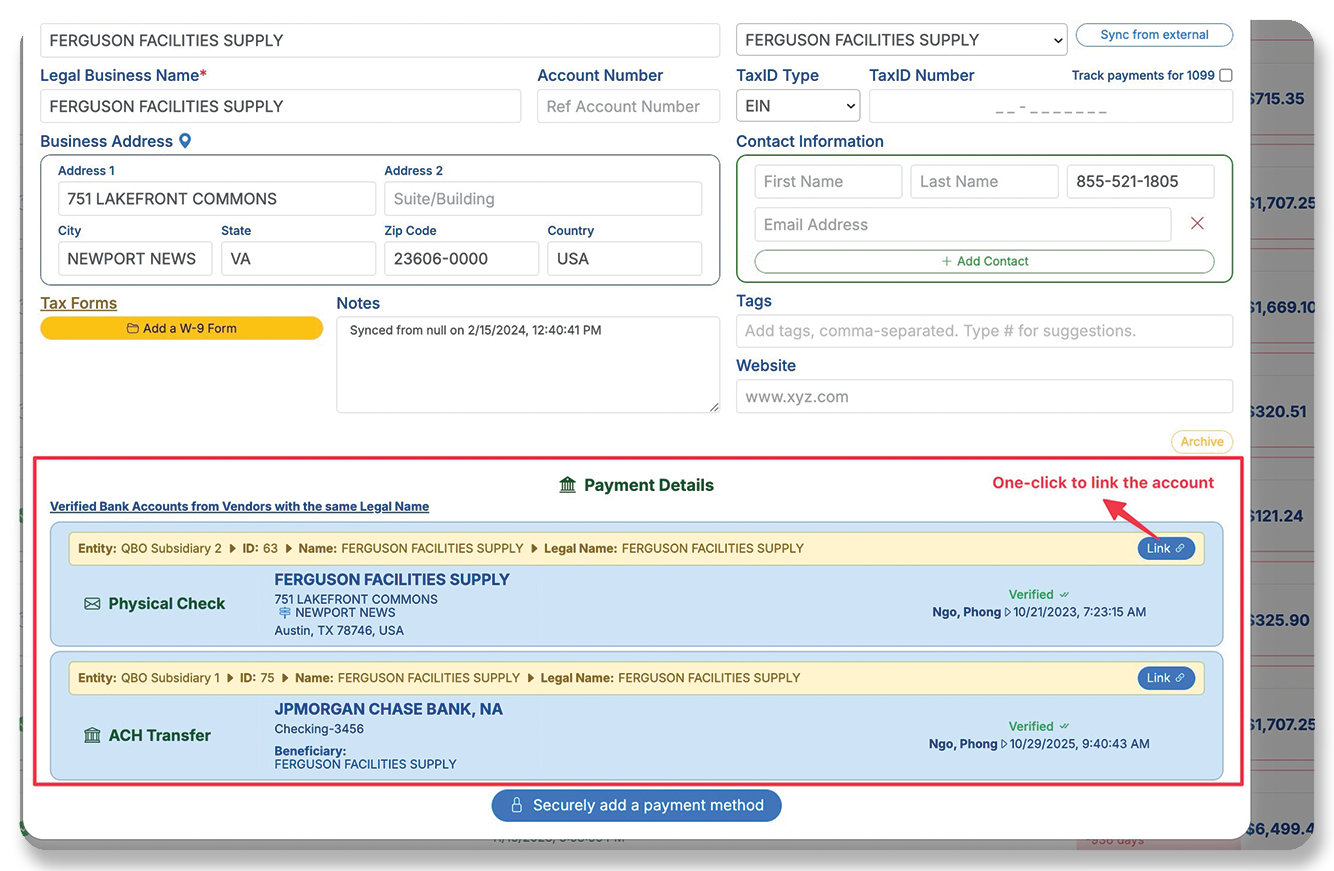Link the QBO Subsidiary 2 account

1166,548
